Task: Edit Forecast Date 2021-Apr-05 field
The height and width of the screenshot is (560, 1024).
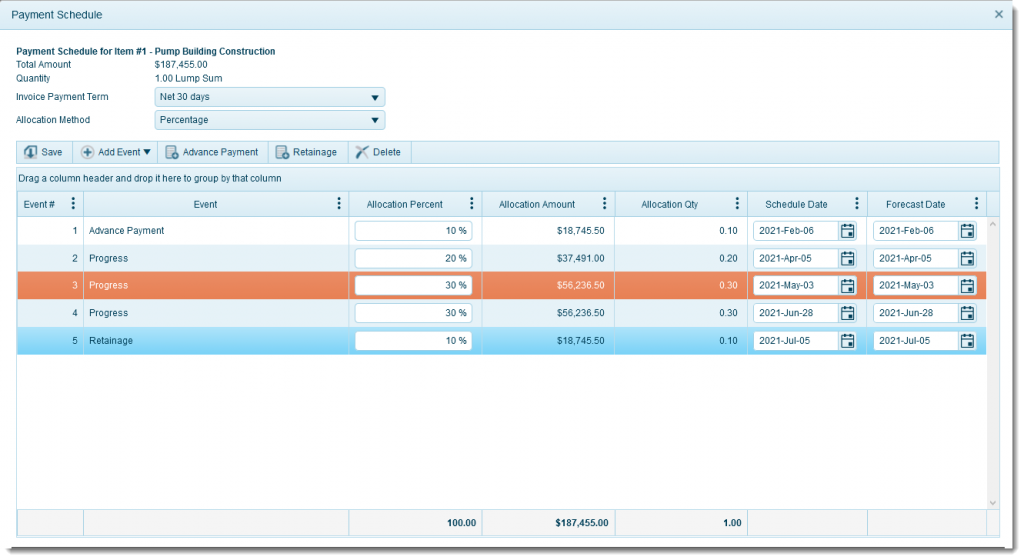Action: click(916, 258)
